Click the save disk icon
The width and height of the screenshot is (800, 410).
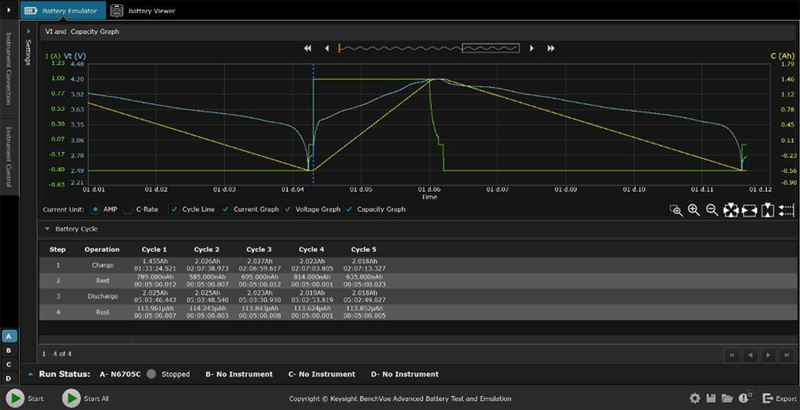click(711, 399)
